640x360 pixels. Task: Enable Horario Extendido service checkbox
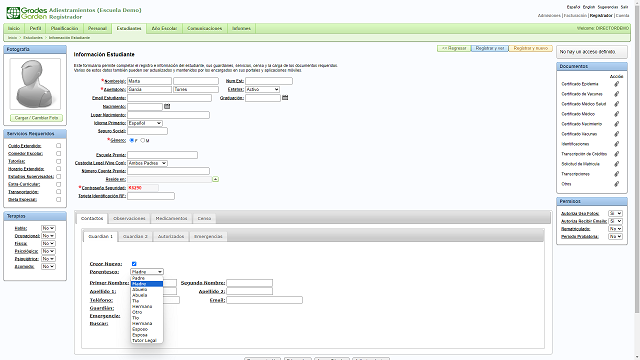coord(58,169)
